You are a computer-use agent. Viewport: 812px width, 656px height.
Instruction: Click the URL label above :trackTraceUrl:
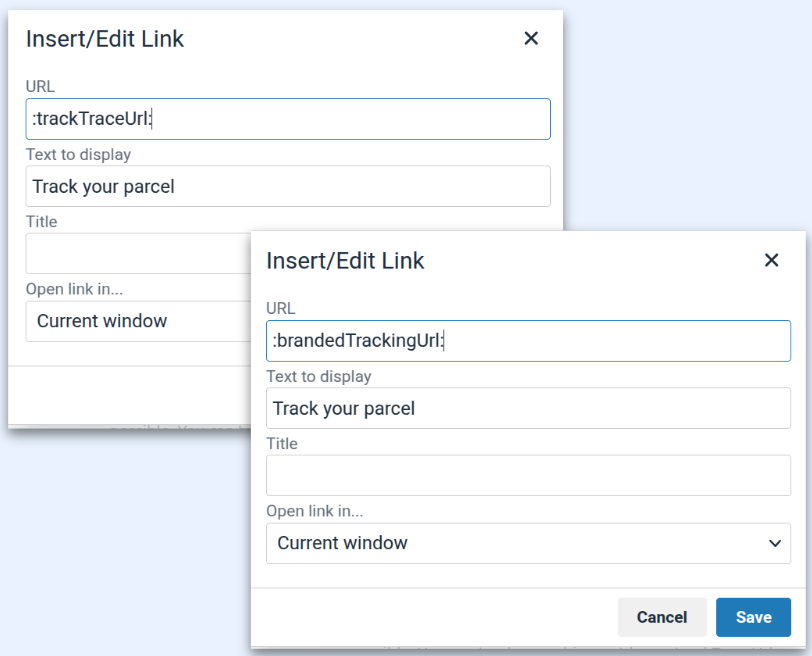(x=40, y=87)
